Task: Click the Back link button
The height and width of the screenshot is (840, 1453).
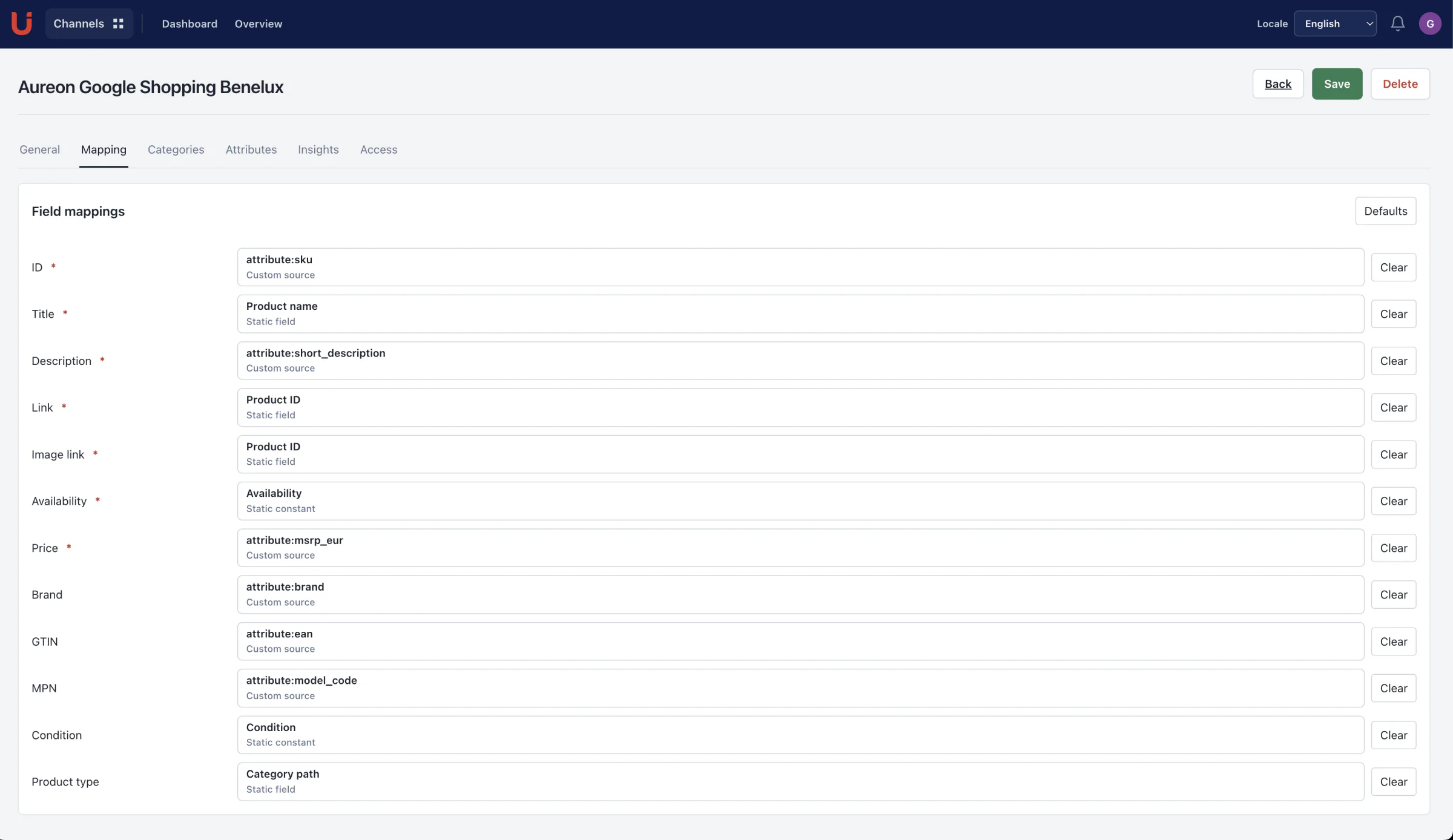Action: 1278,84
